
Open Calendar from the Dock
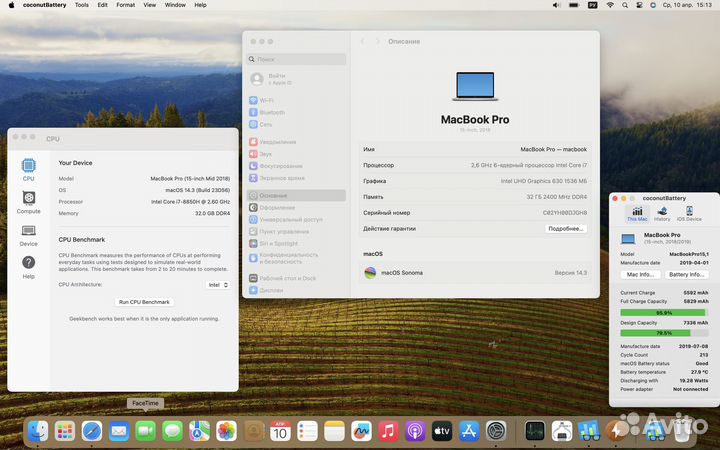280,431
